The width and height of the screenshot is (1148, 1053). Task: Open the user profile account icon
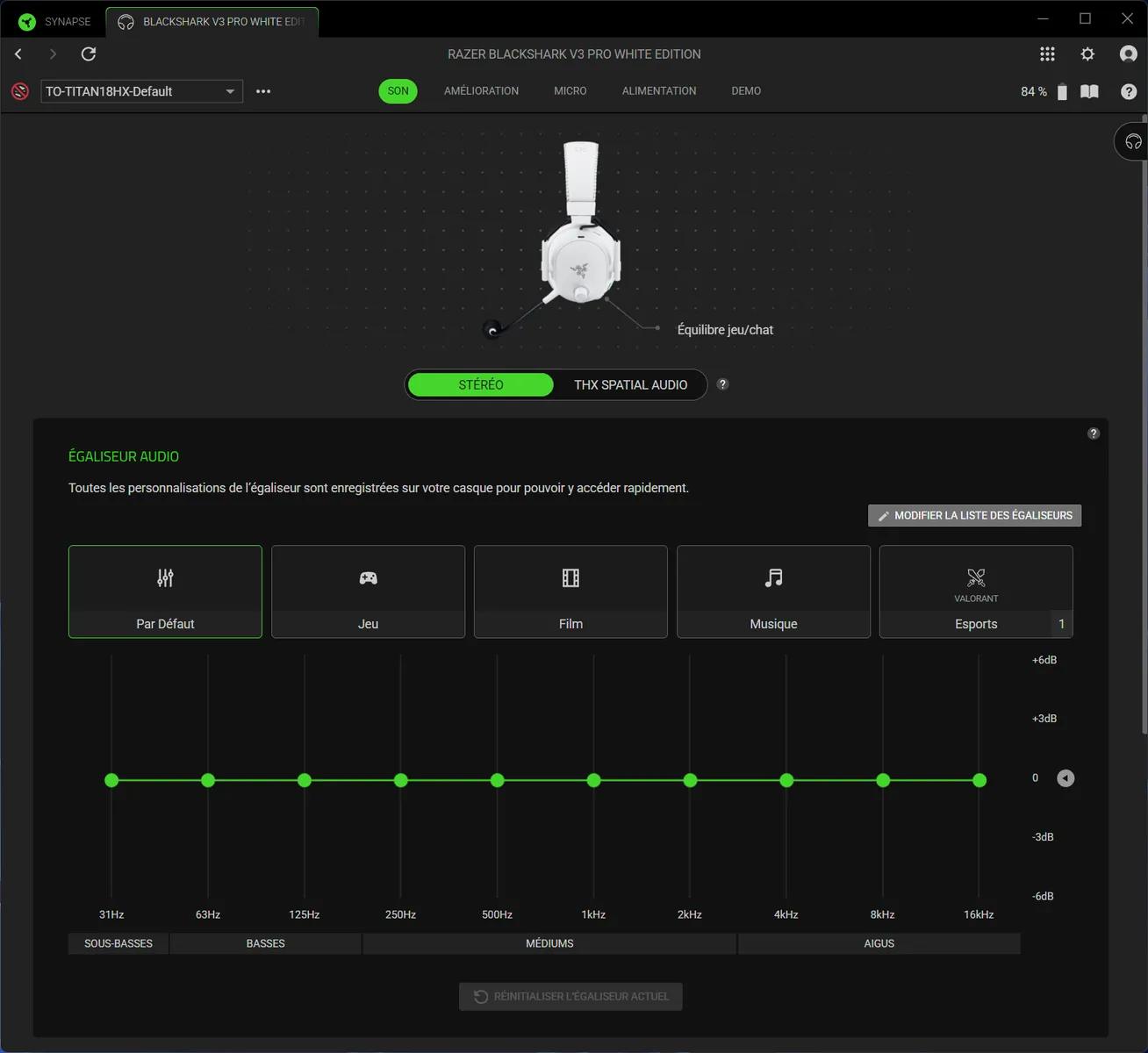pyautogui.click(x=1128, y=54)
